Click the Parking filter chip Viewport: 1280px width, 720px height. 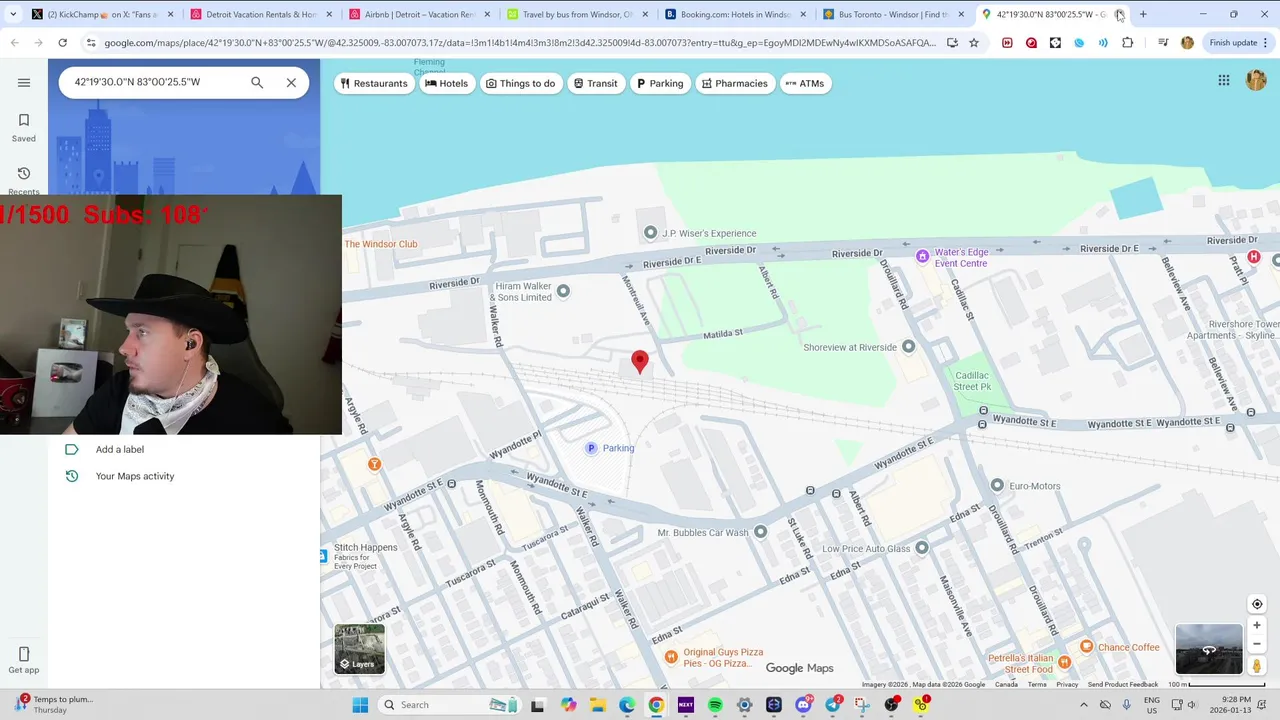(660, 83)
